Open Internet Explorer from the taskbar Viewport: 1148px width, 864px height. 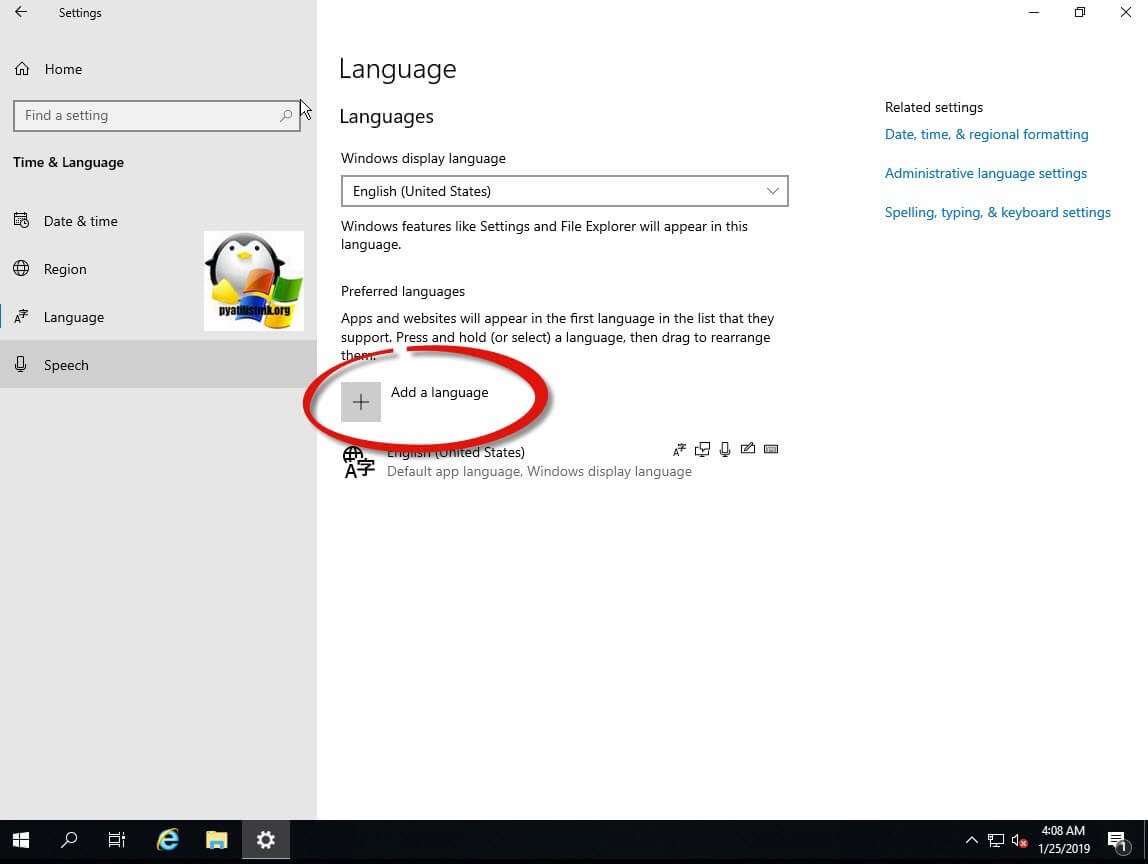pos(168,840)
